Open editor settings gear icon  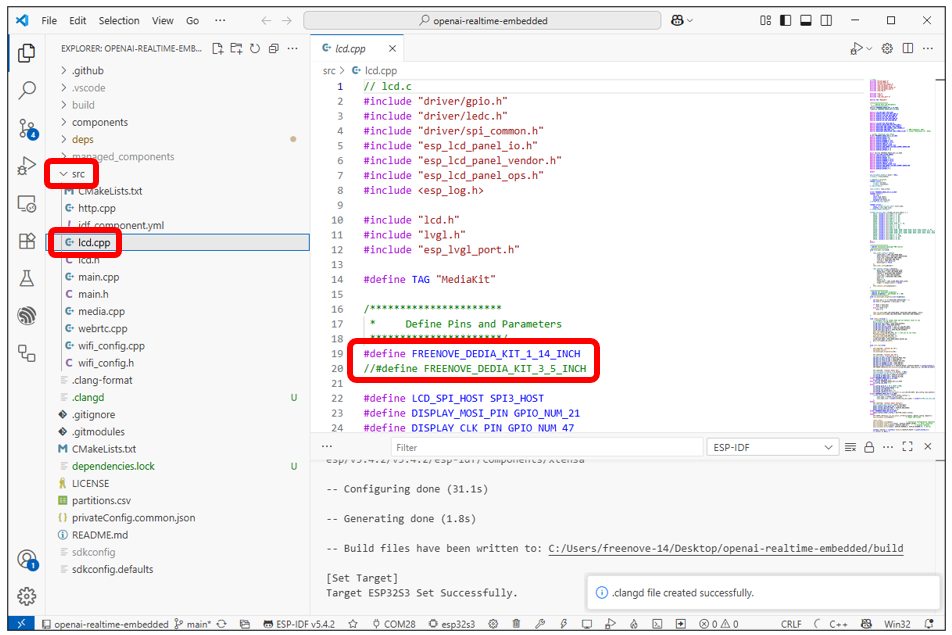coord(887,49)
